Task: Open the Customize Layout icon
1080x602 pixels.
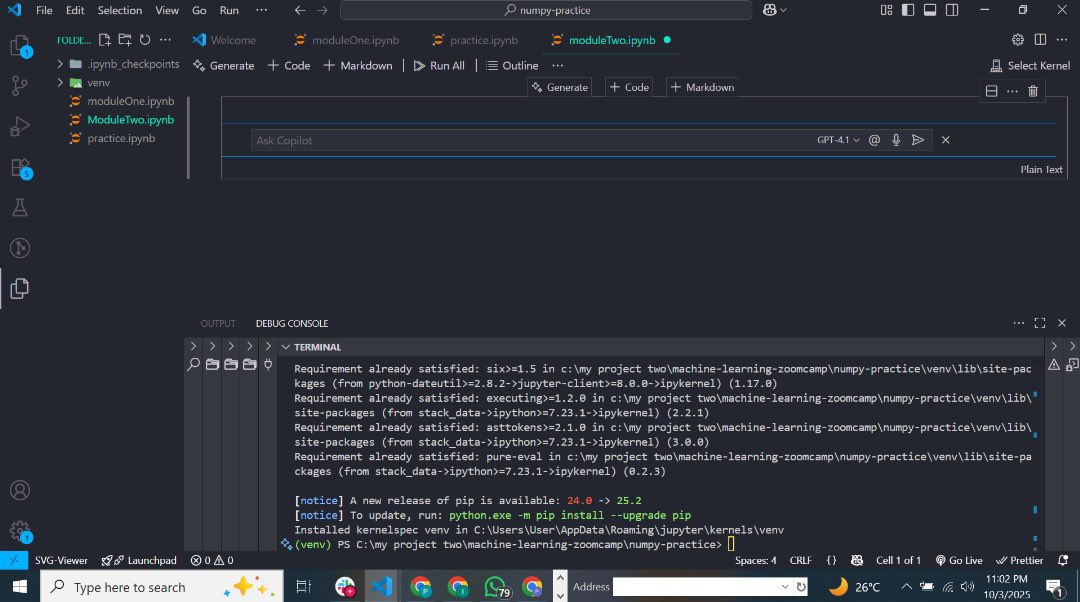Action: coord(886,10)
